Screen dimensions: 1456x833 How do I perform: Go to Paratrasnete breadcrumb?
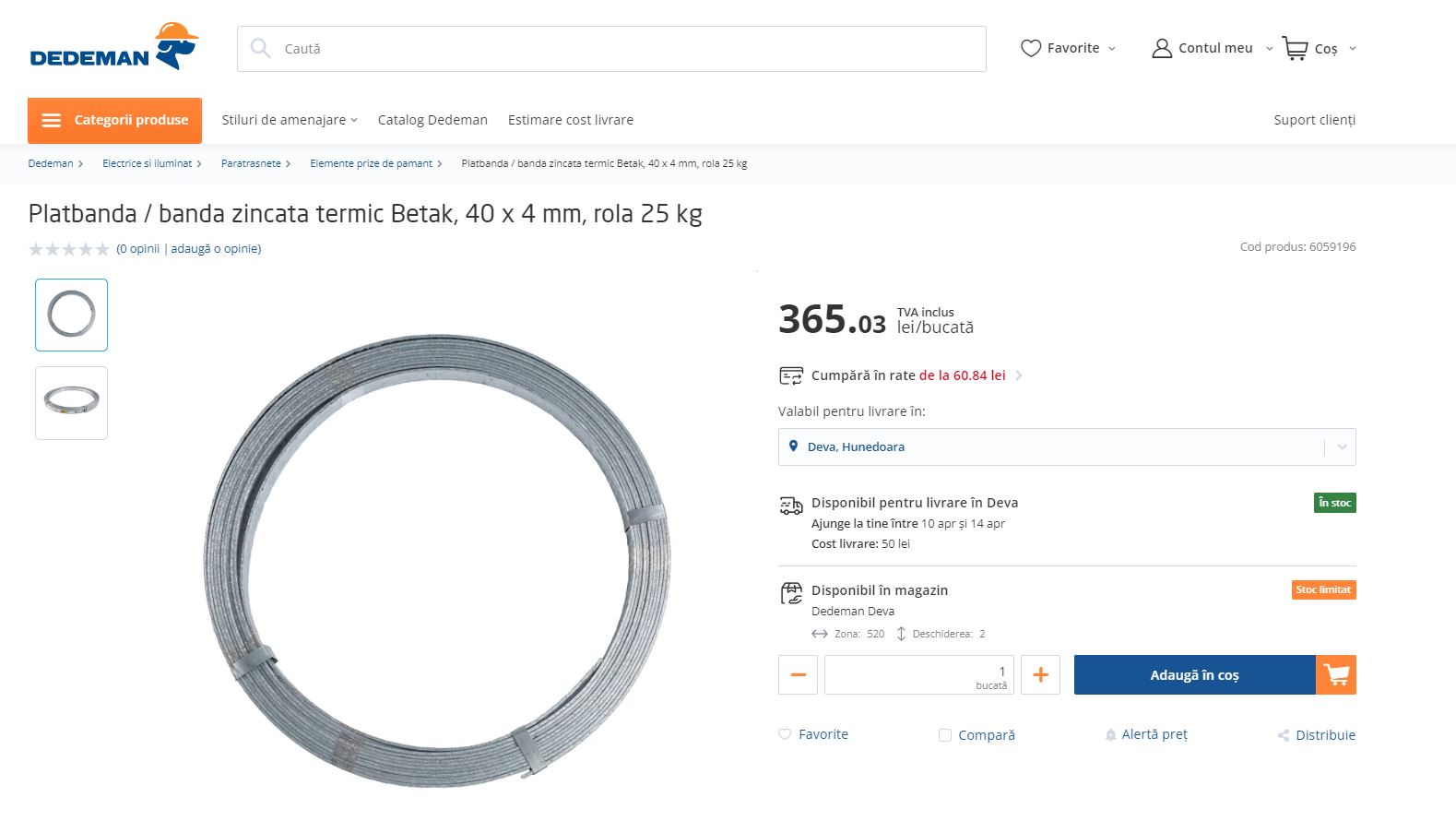tap(251, 163)
